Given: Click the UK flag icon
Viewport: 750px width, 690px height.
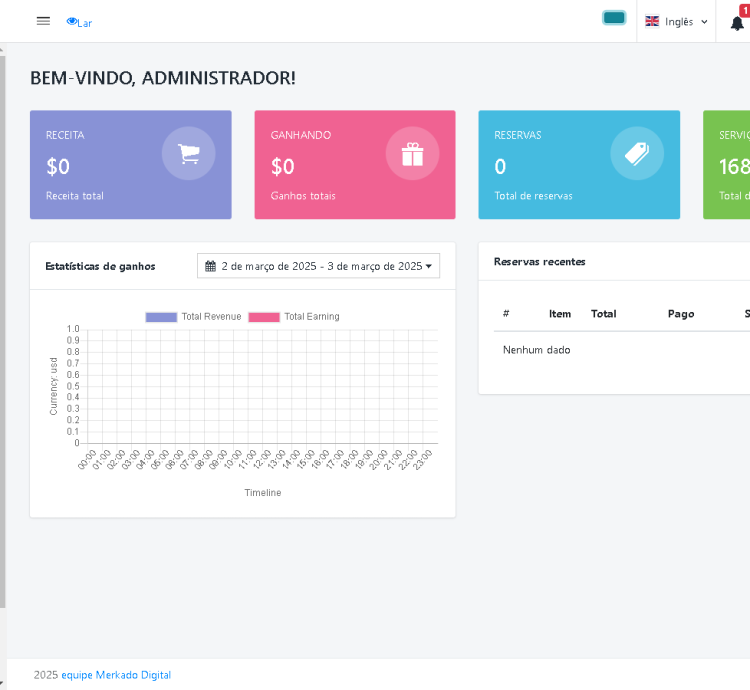Looking at the screenshot, I should click(x=652, y=21).
